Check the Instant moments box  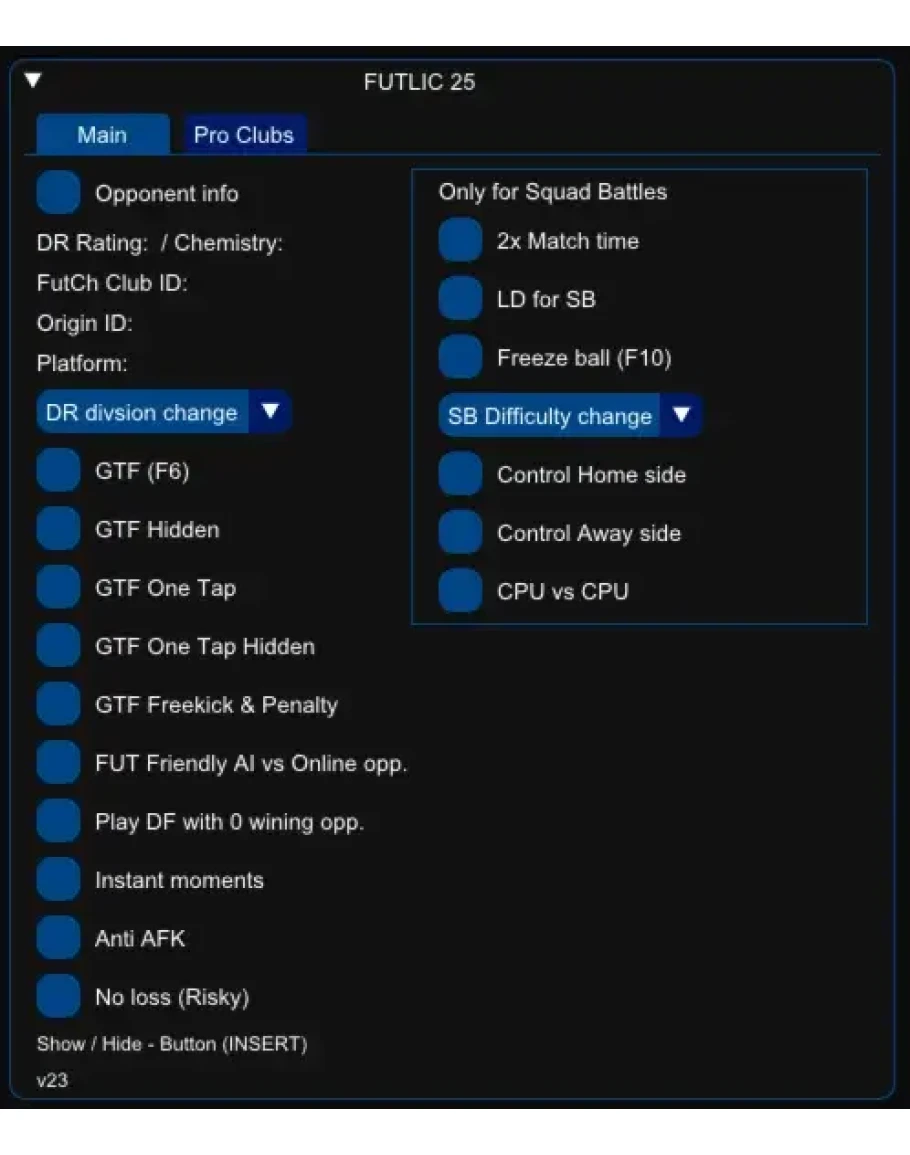[58, 881]
